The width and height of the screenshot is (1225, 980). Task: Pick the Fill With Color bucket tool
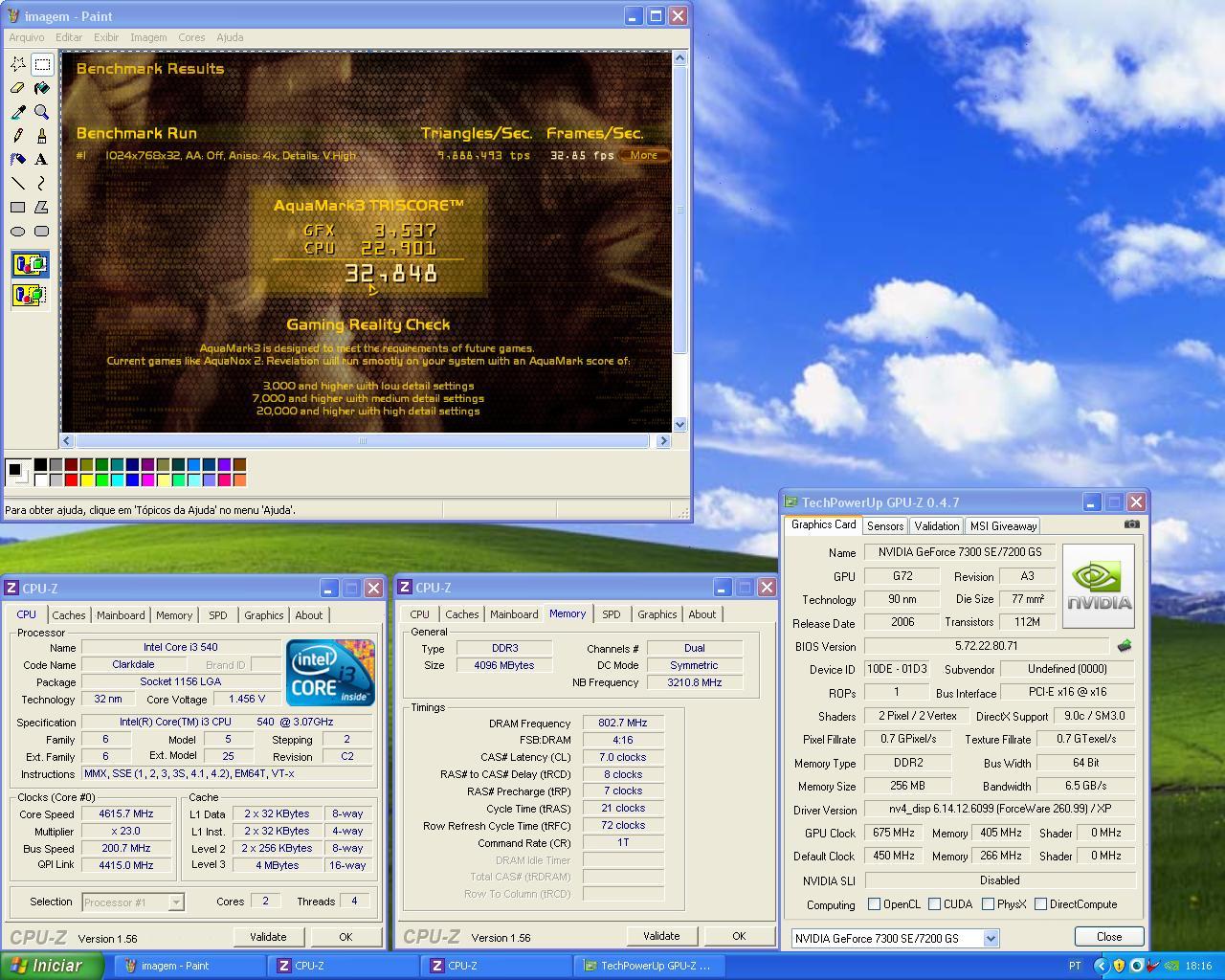coord(41,88)
